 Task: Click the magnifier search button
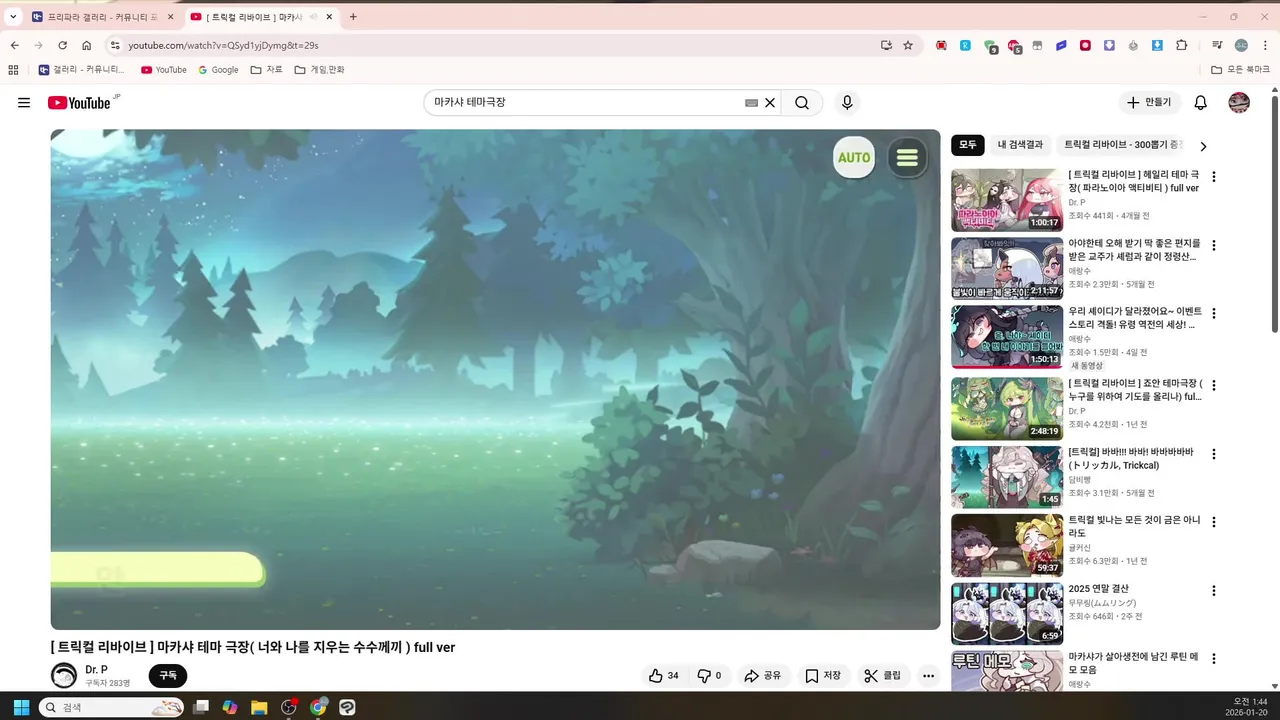tap(802, 102)
